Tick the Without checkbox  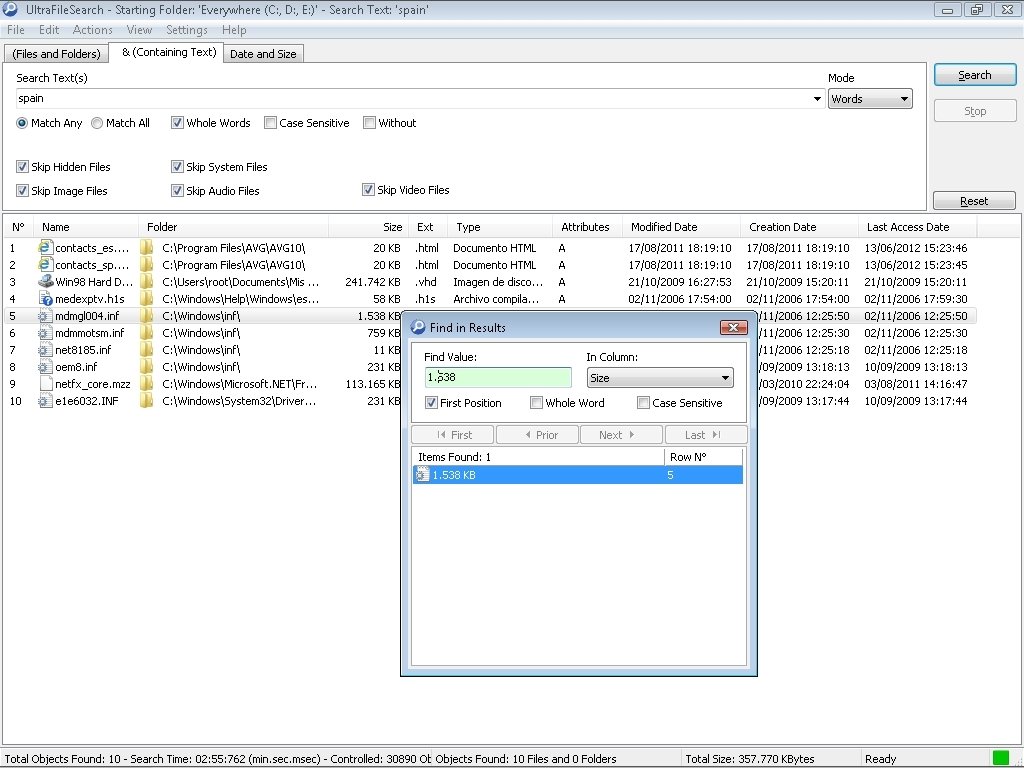(370, 123)
